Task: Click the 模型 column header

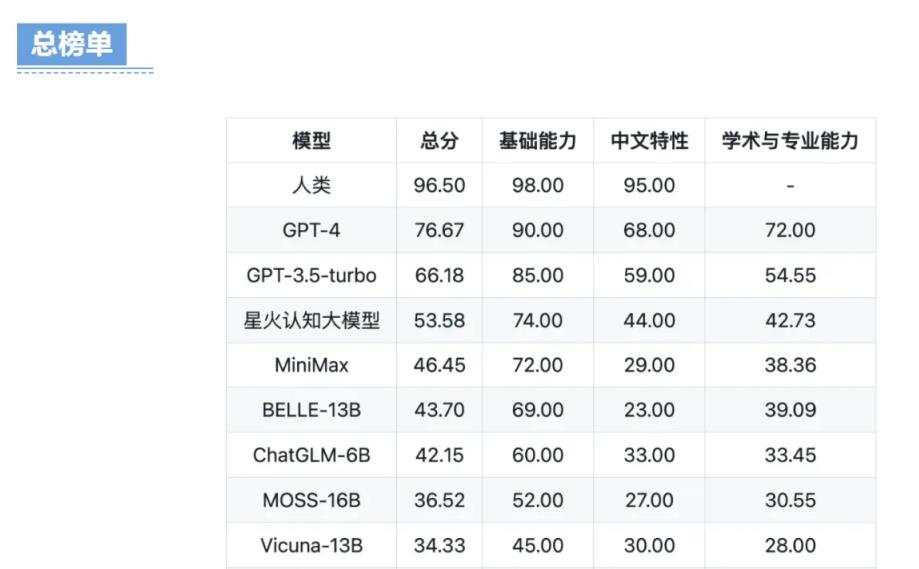Action: coord(311,141)
